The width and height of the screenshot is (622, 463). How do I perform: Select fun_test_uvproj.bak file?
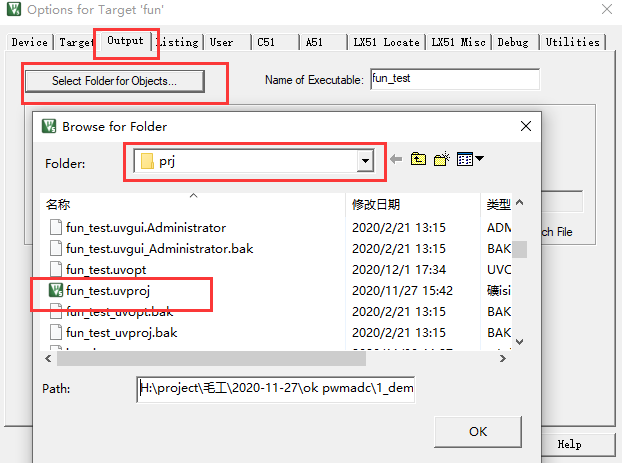click(x=121, y=333)
